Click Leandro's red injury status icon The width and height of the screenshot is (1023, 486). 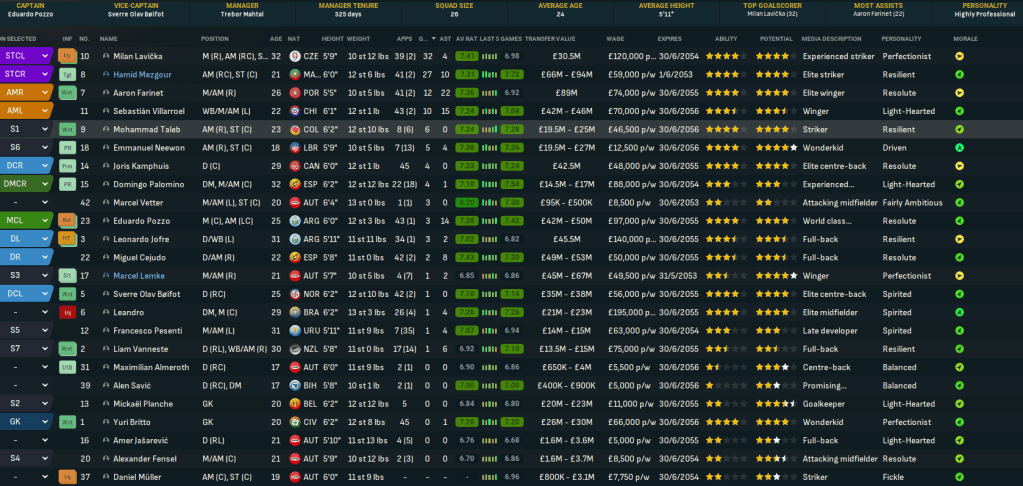(x=68, y=312)
